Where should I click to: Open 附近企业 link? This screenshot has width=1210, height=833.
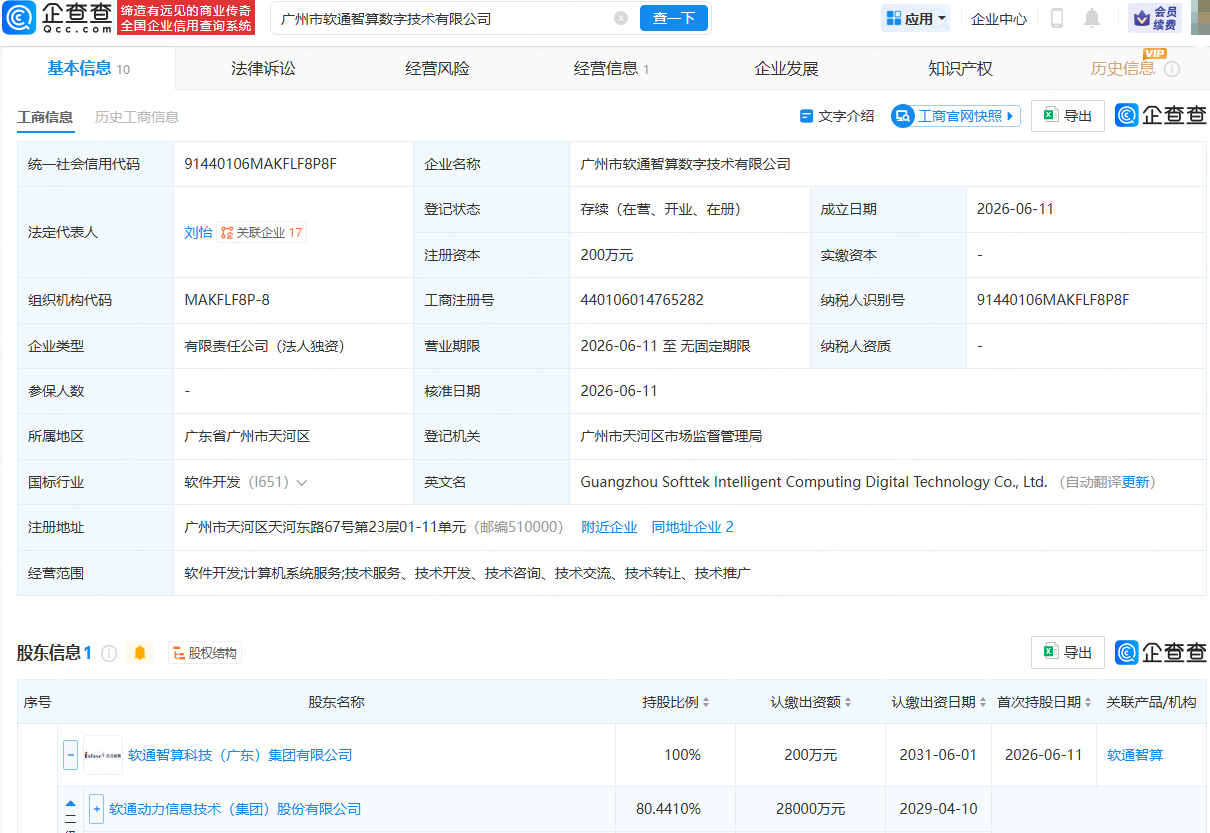pos(609,527)
